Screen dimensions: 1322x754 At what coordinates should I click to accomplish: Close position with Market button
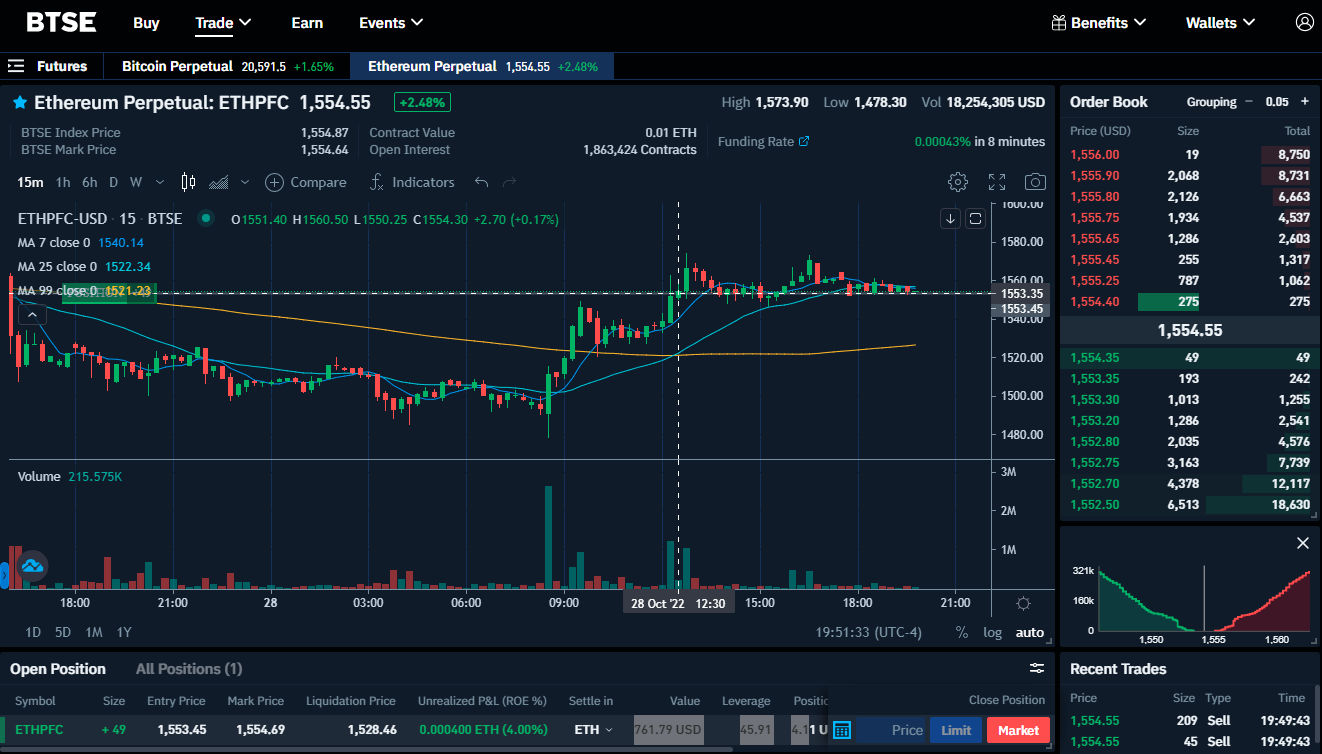[1018, 730]
